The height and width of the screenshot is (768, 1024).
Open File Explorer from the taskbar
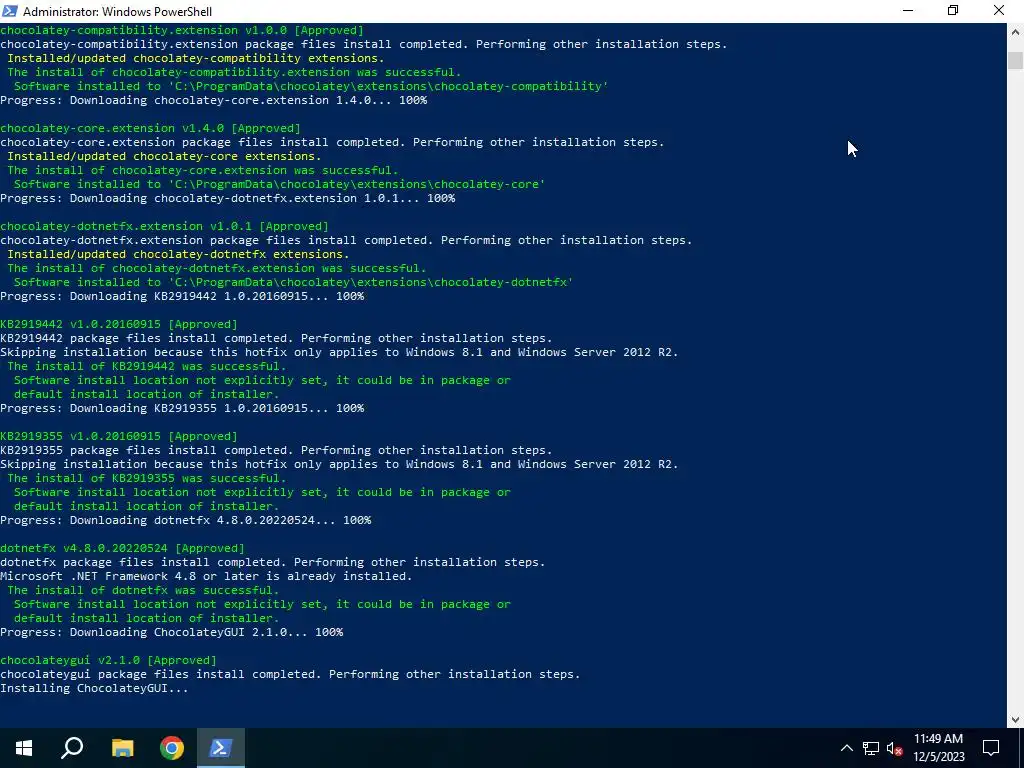pyautogui.click(x=122, y=748)
